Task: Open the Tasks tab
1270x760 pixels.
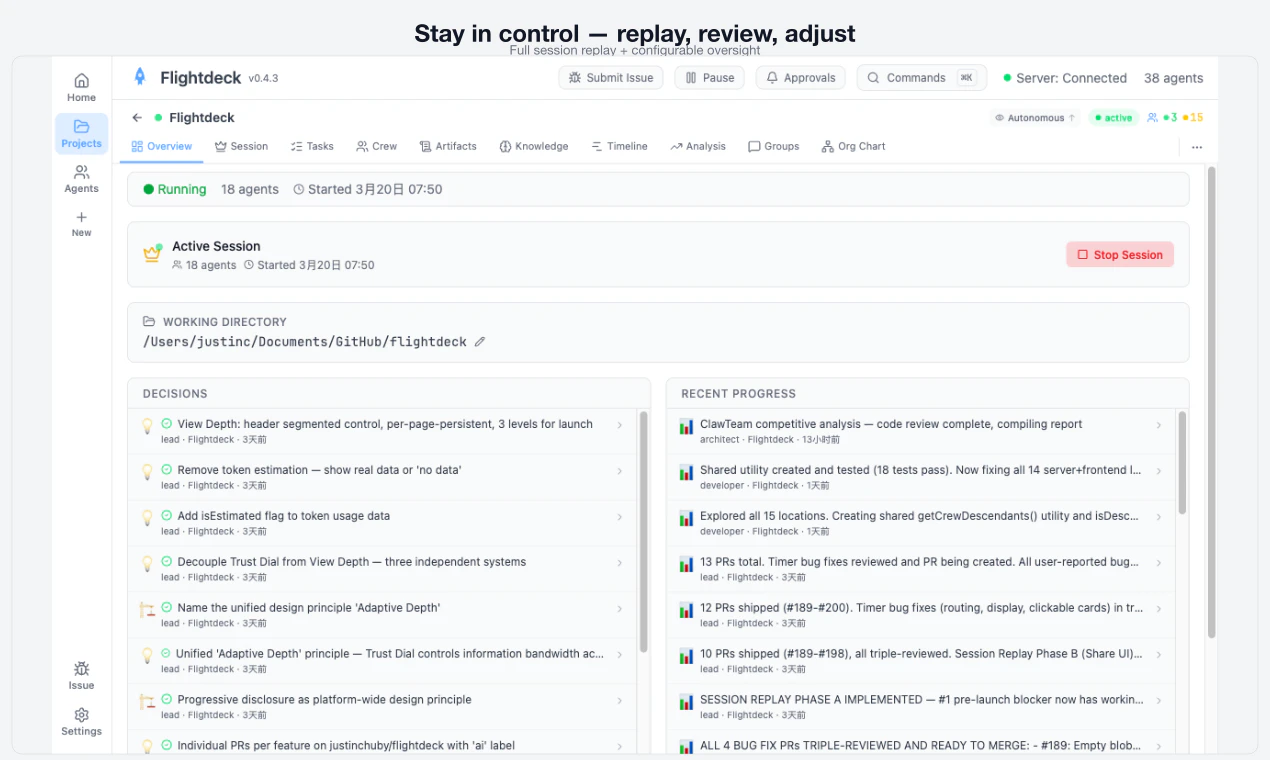Action: 312,146
